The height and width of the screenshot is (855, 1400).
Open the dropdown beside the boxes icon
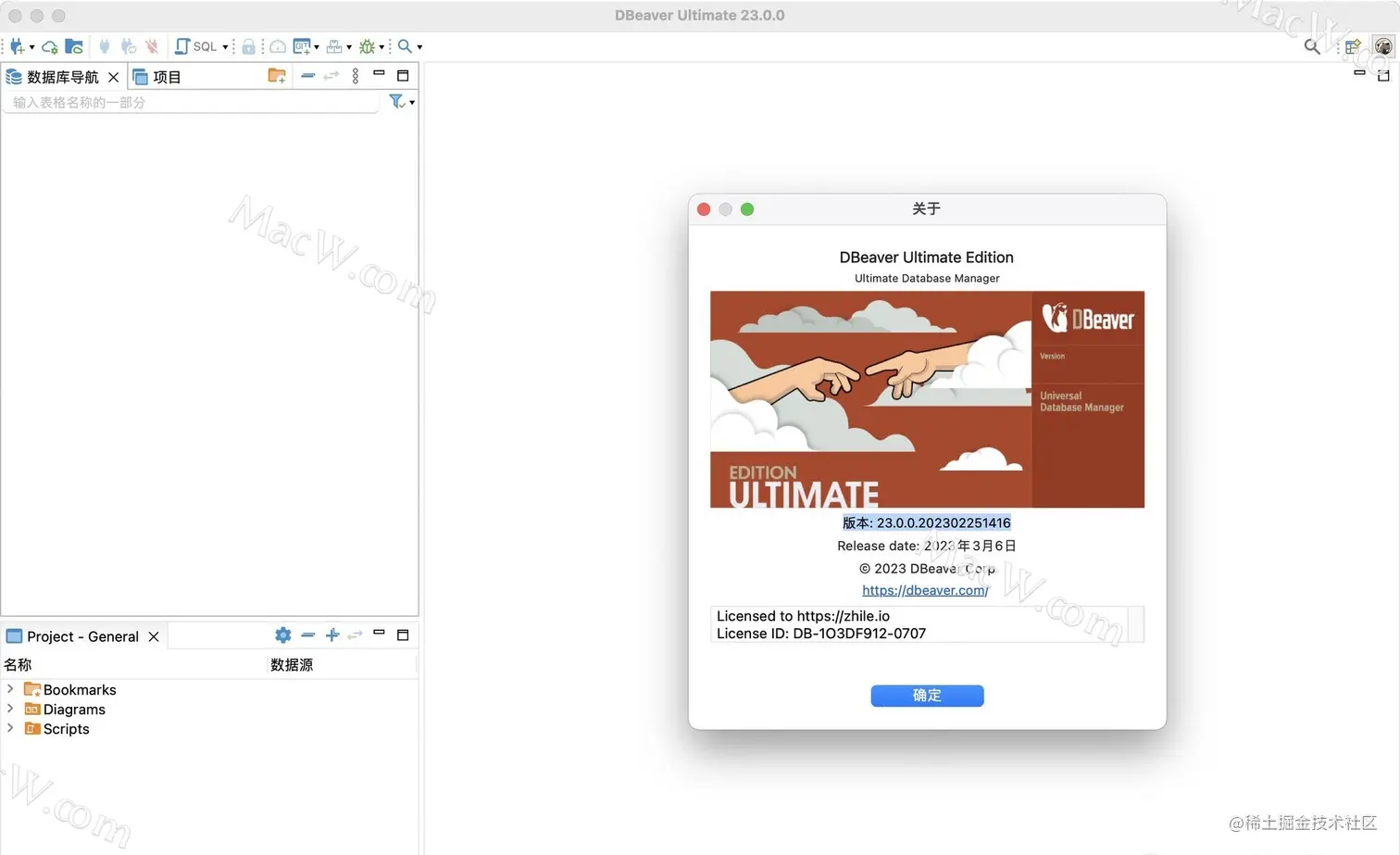[349, 47]
